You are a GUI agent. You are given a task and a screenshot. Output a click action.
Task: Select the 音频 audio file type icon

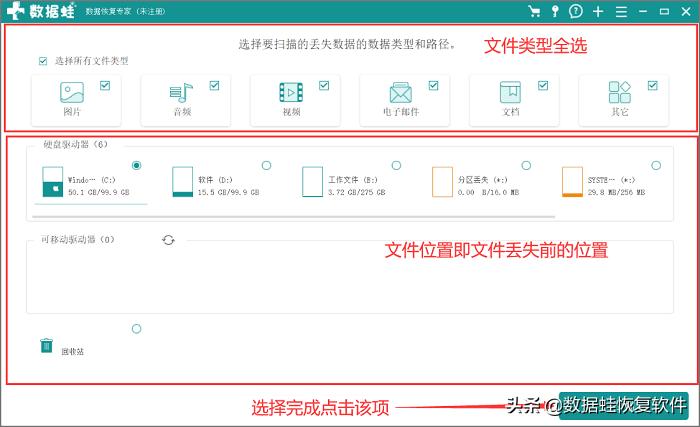coord(181,92)
